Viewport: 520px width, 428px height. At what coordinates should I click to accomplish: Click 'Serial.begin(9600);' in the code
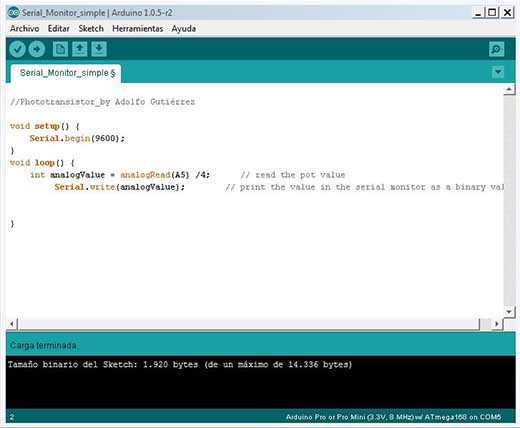tap(77, 138)
